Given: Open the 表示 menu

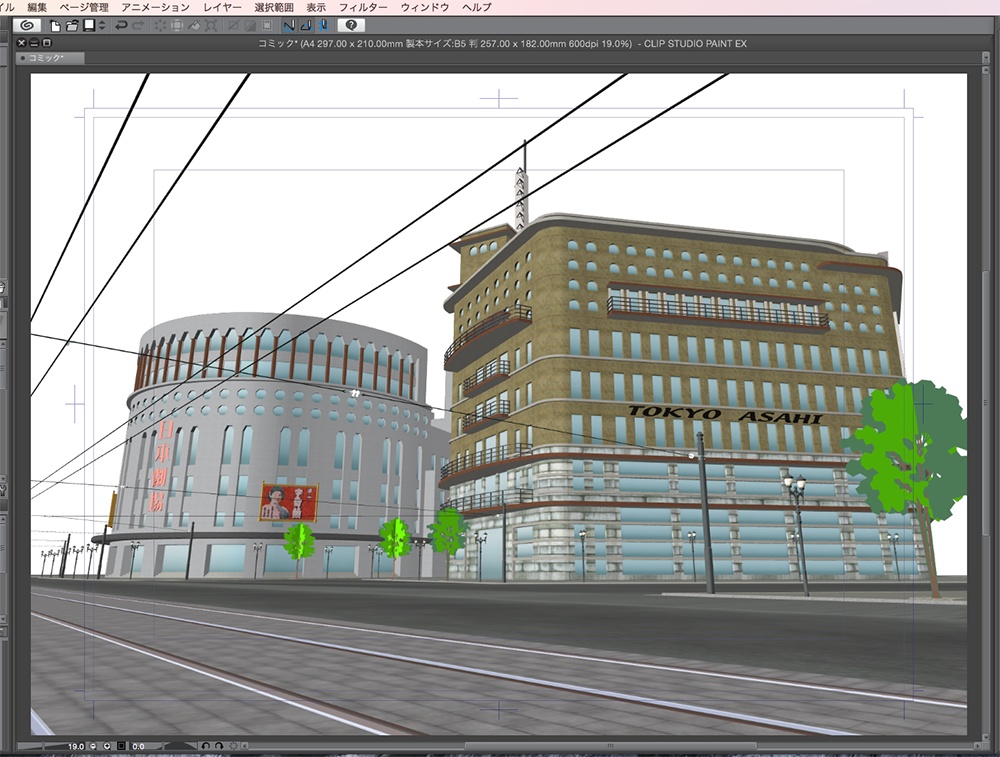Looking at the screenshot, I should [316, 7].
